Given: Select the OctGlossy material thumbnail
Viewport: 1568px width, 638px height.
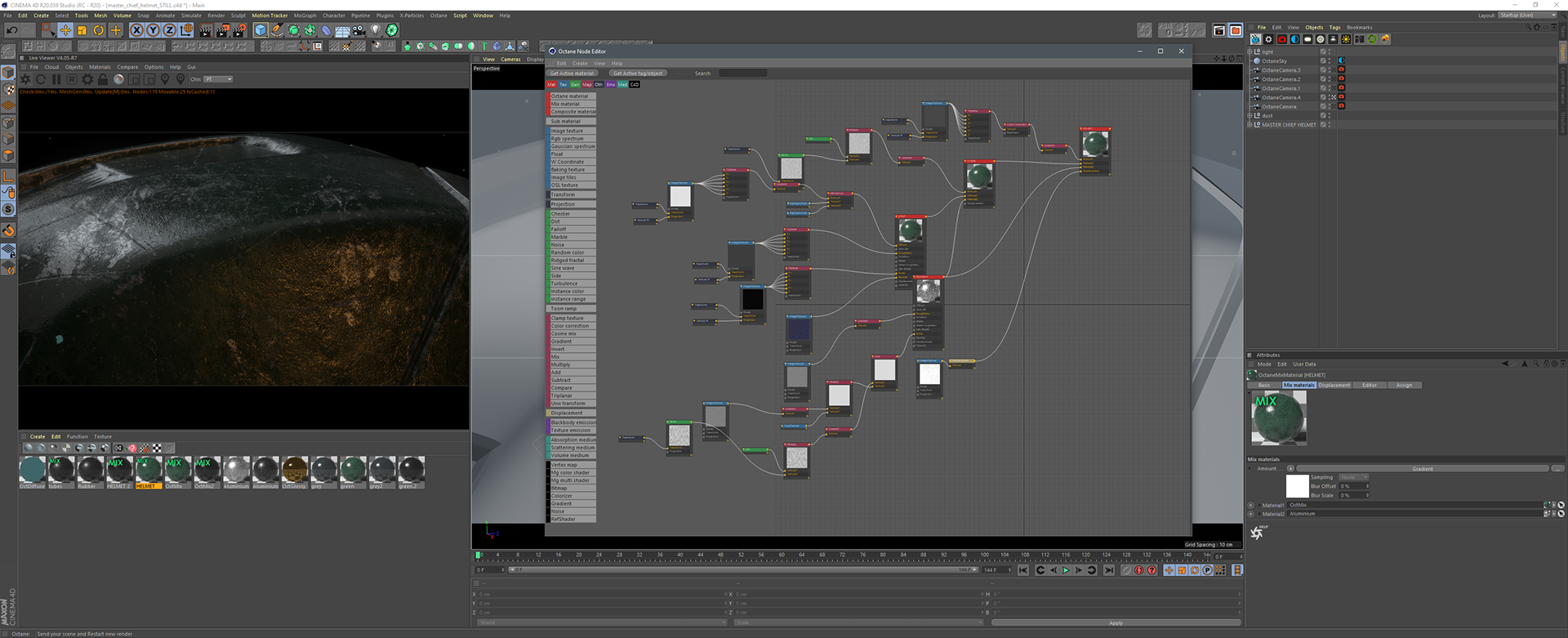Looking at the screenshot, I should pyautogui.click(x=294, y=471).
